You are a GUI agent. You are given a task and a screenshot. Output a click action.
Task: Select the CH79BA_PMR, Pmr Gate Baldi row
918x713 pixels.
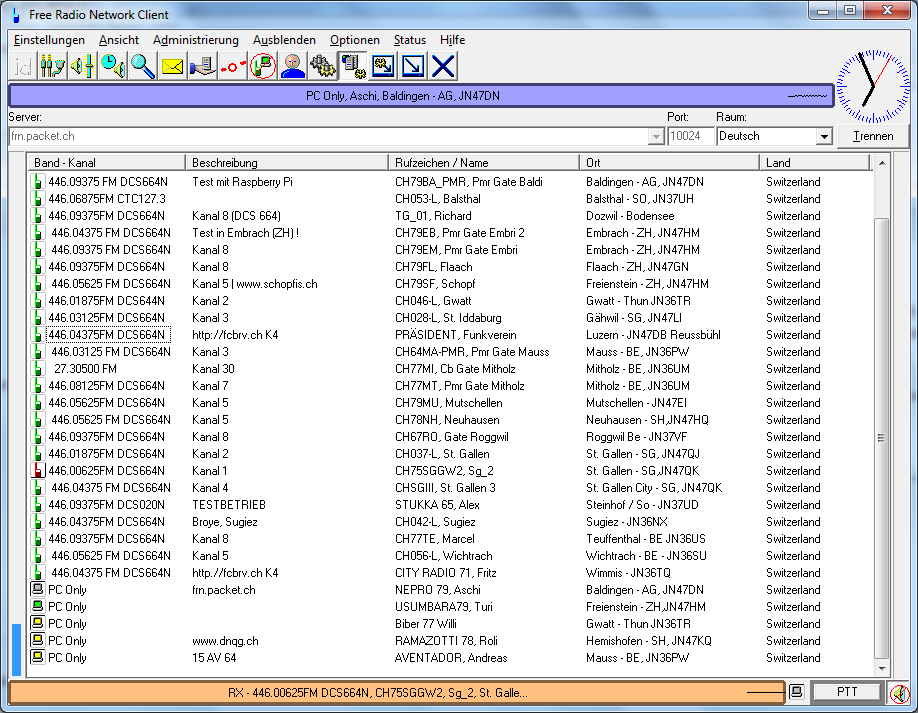click(450, 181)
